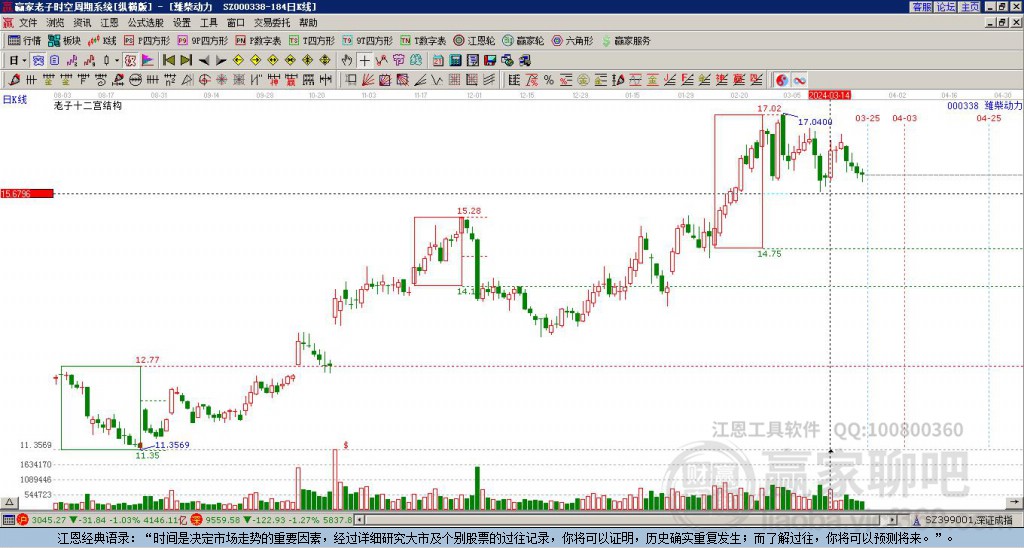
Task: Select the red pencil drawing tool
Action: 14,80
